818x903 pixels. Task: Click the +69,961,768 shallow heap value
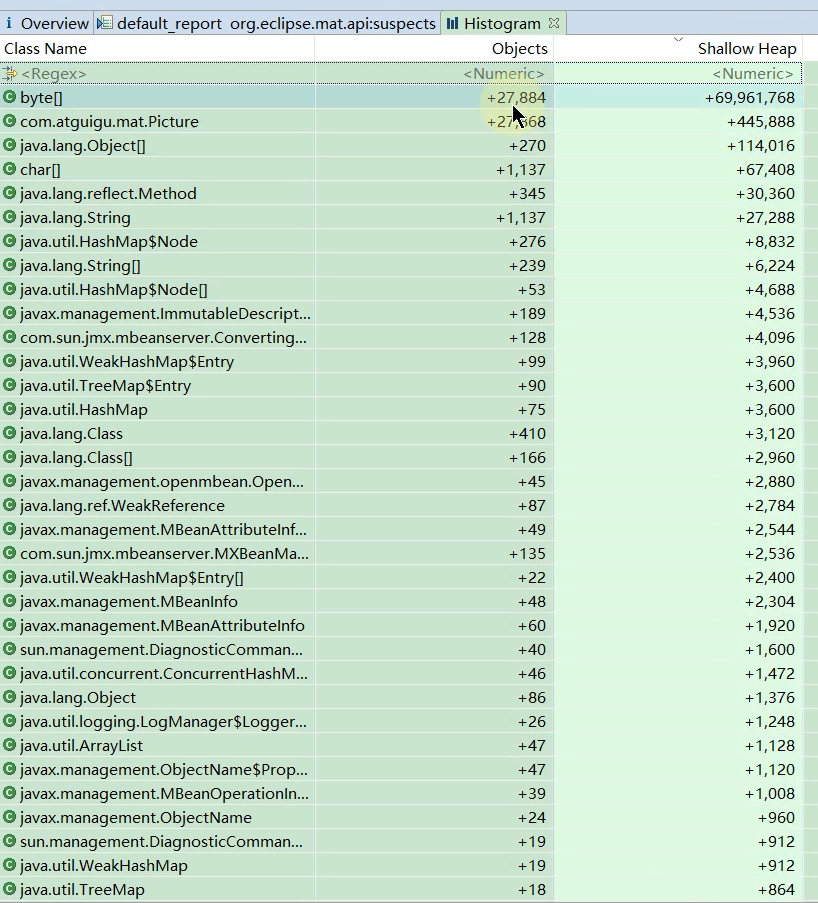(750, 97)
